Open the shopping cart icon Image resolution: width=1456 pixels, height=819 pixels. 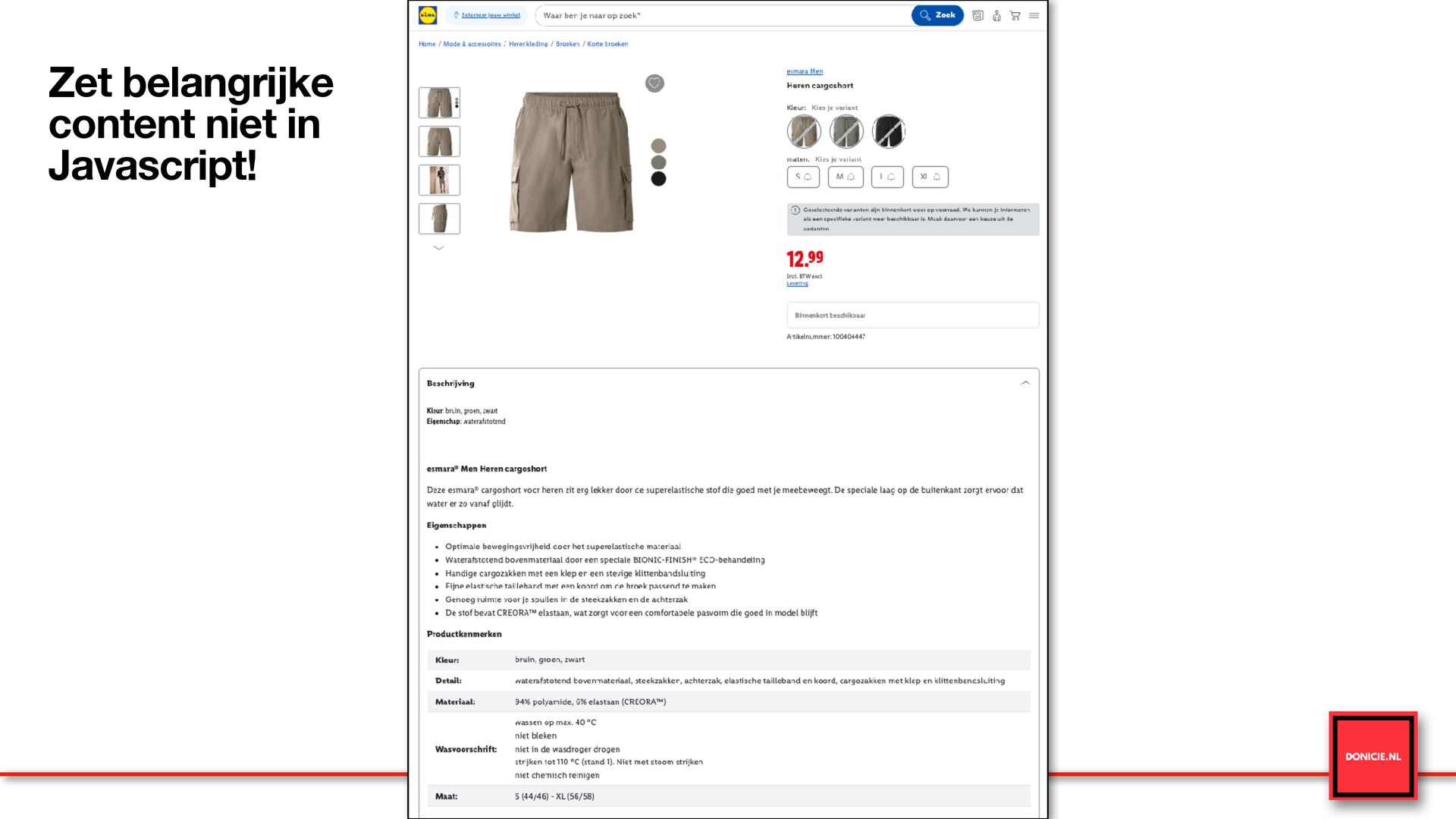pyautogui.click(x=1015, y=15)
